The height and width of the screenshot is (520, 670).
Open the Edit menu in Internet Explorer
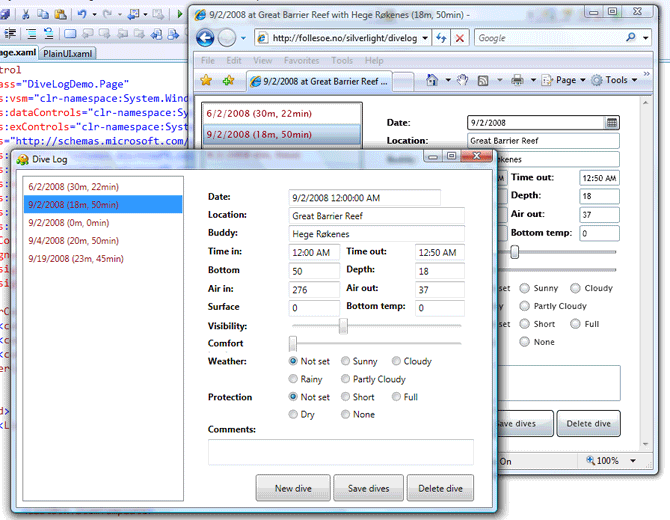click(x=234, y=61)
